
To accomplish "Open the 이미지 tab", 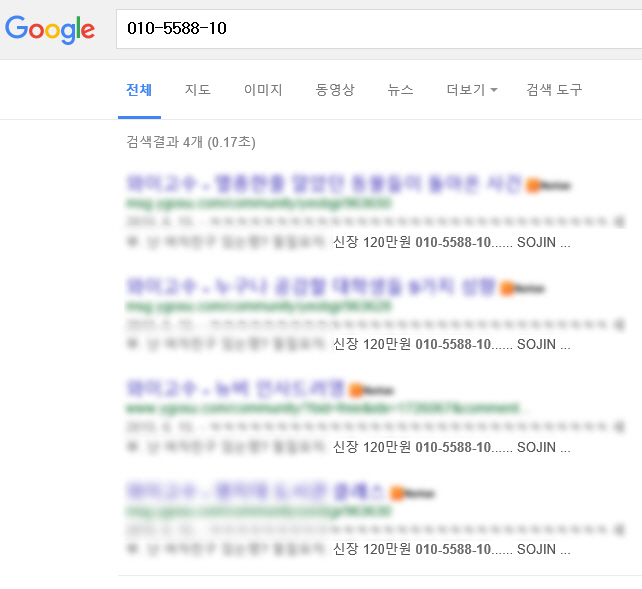I will tap(263, 90).
